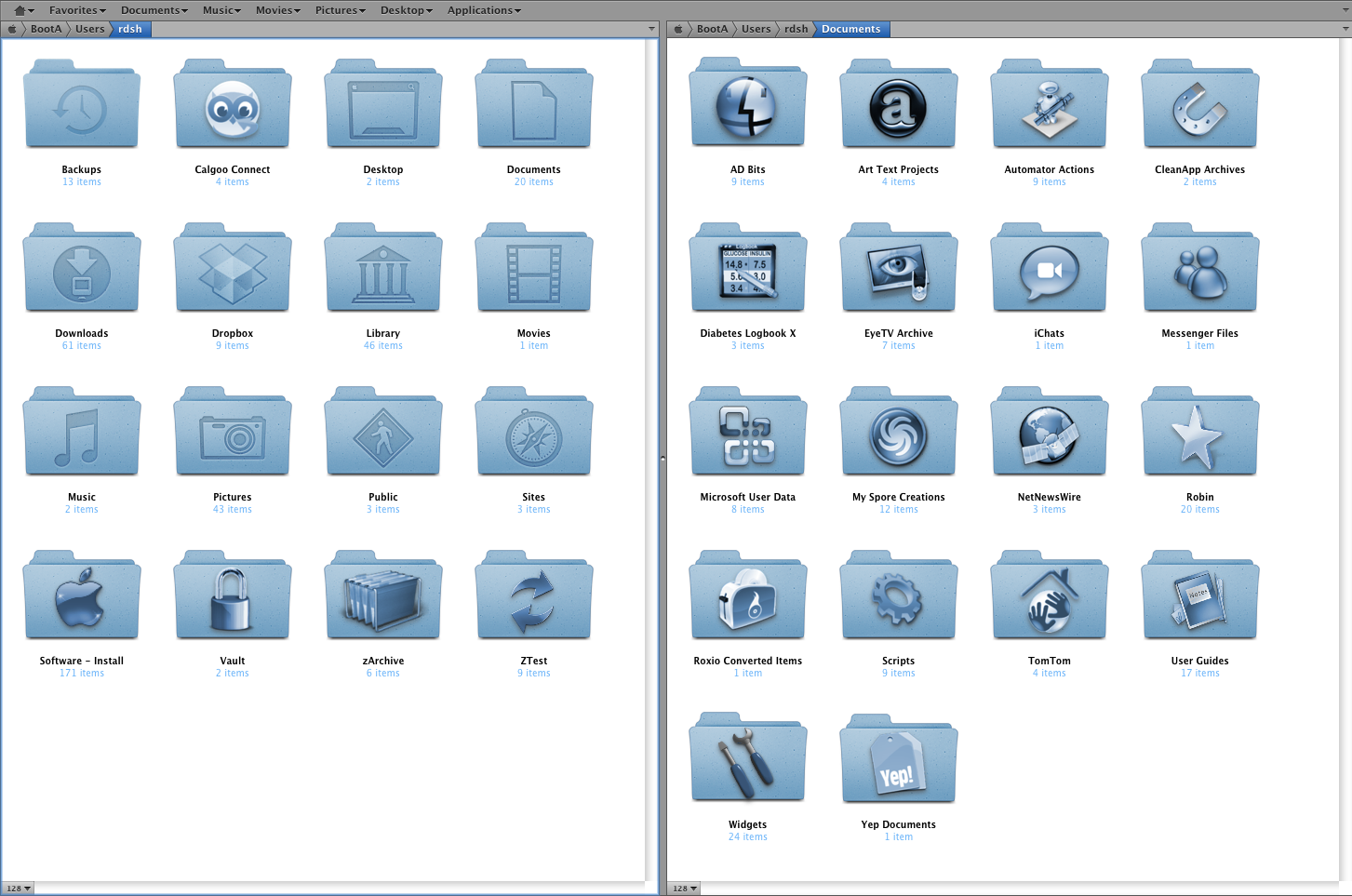Select the ZTest folder
1352x896 pixels.
(533, 595)
